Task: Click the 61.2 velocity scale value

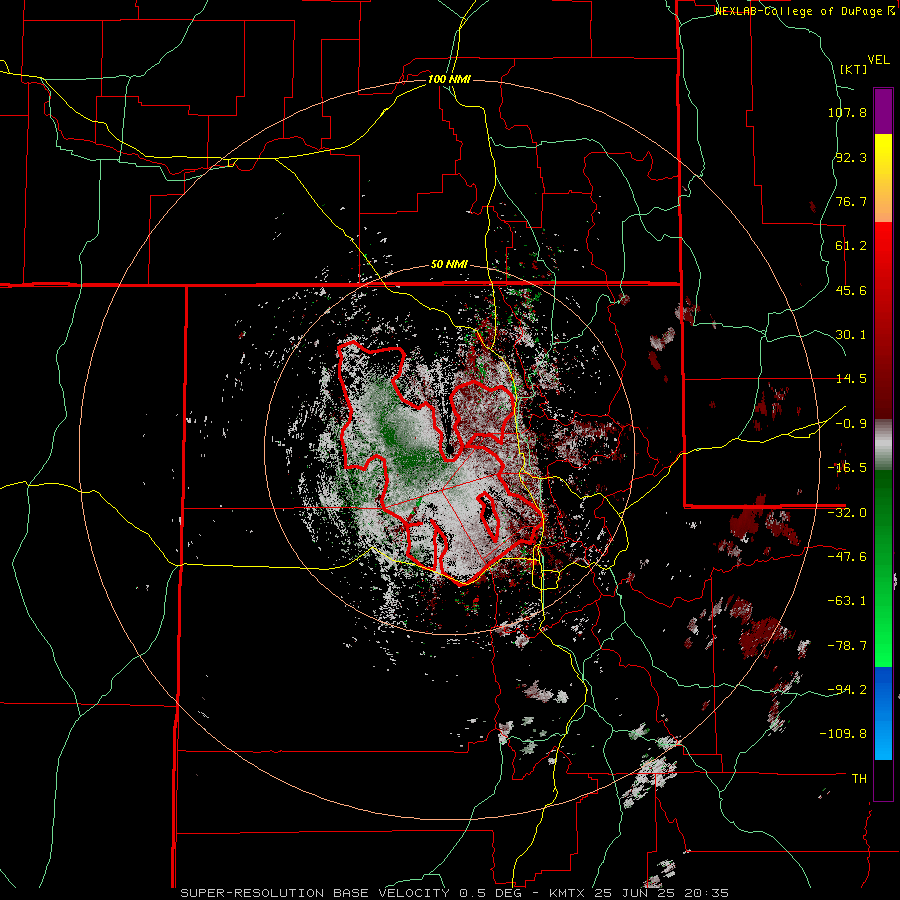Action: (x=851, y=246)
